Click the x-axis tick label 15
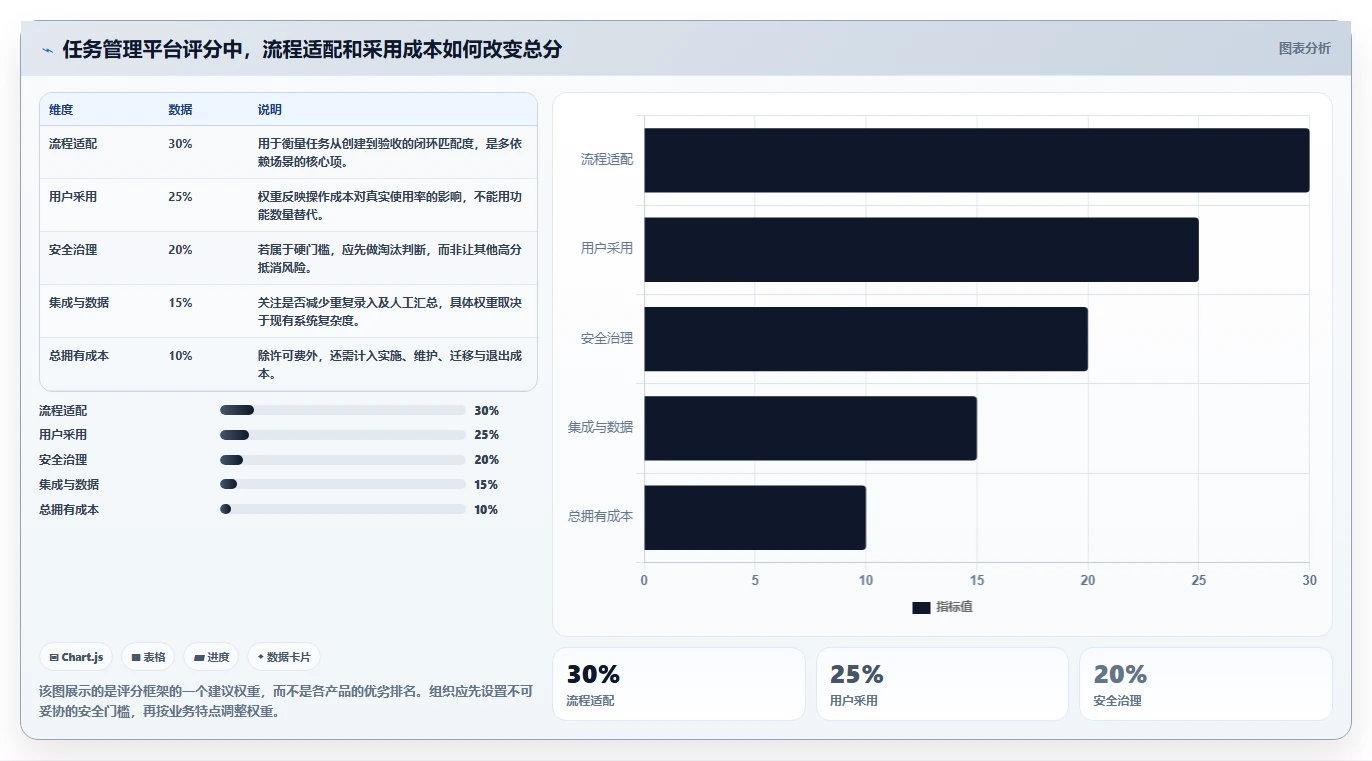The height and width of the screenshot is (761, 1372). pyautogui.click(x=977, y=580)
